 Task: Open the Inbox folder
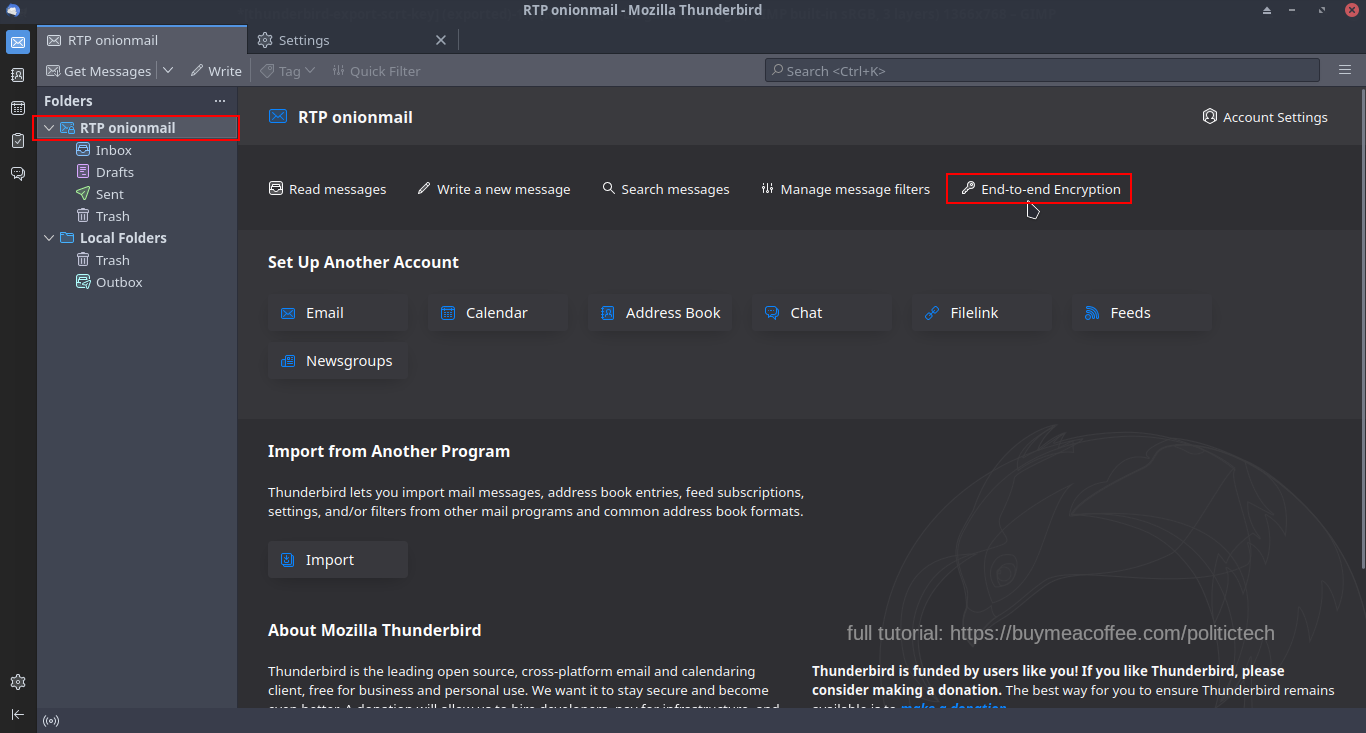click(137, 150)
